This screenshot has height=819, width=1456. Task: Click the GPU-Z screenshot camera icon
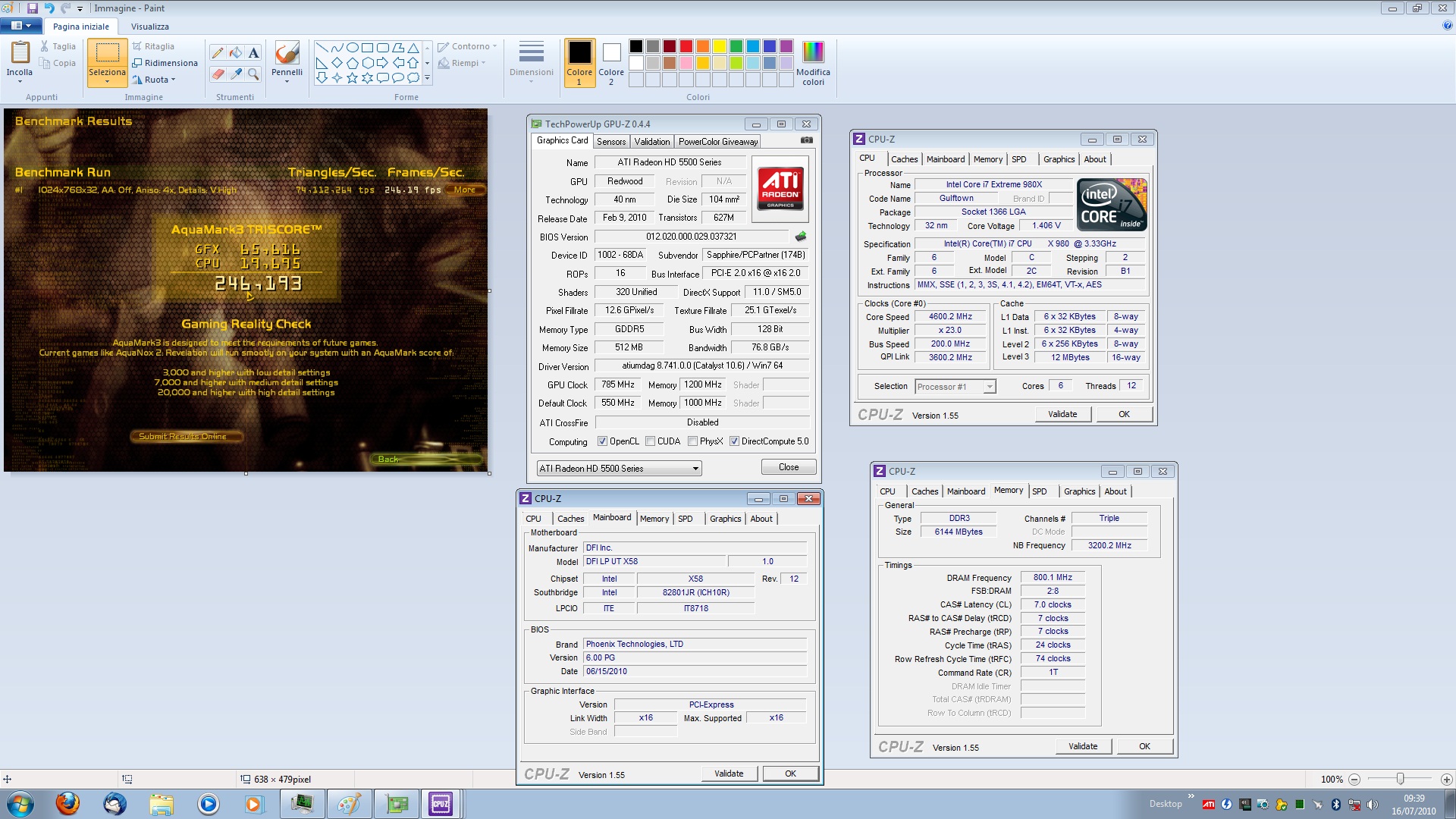[x=807, y=140]
